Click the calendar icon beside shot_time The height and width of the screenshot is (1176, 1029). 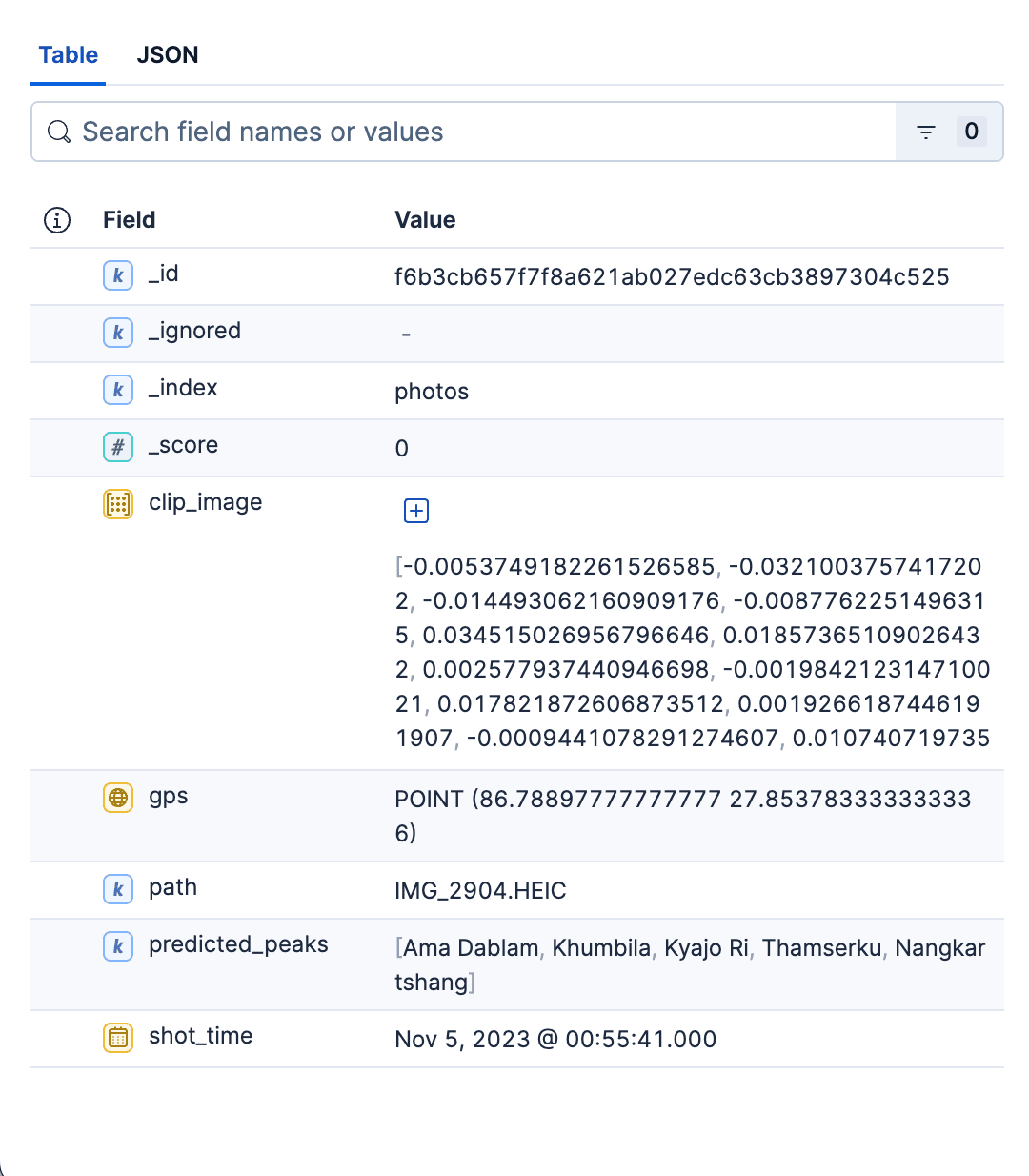[117, 1038]
